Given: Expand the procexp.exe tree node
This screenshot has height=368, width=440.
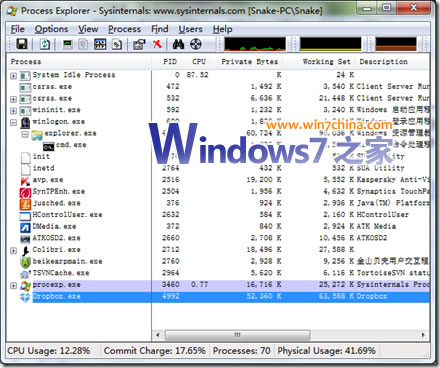Looking at the screenshot, I should click(13, 286).
